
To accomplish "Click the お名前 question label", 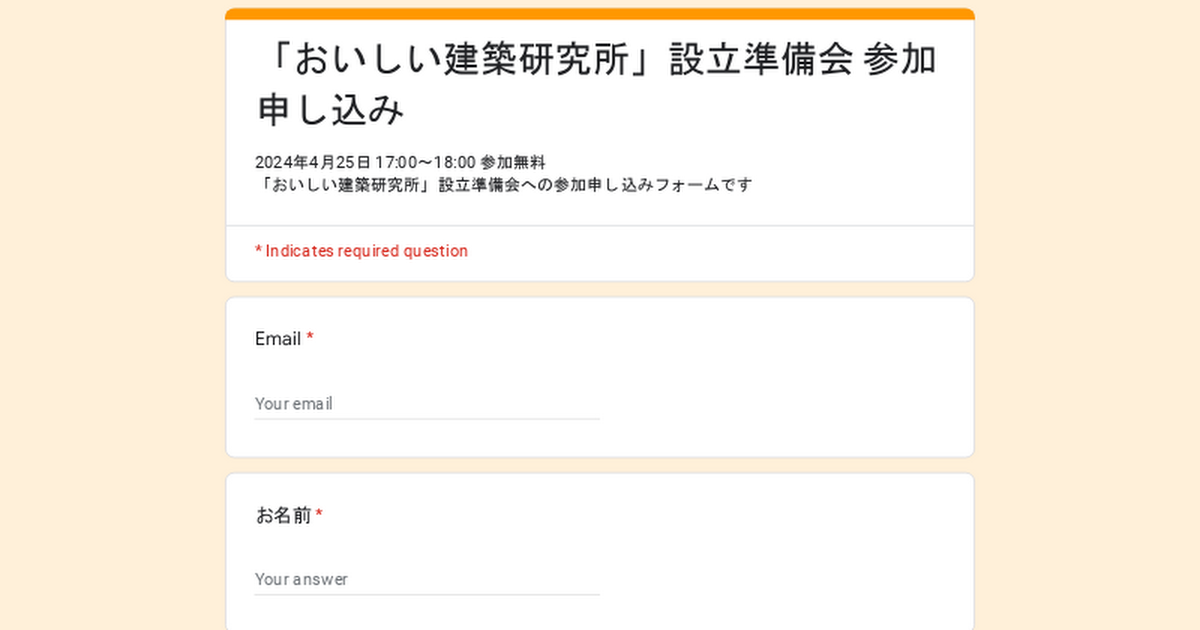I will point(283,516).
